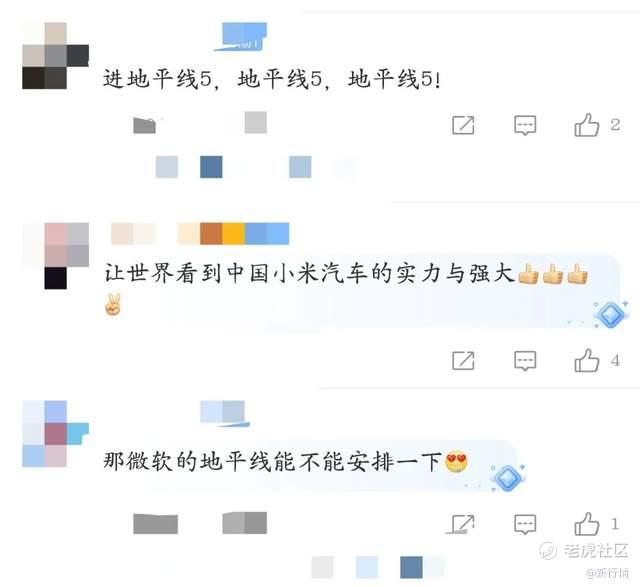This screenshot has width=640, height=587.
Task: Reply to the 地平线5 comment
Action: coord(525,125)
